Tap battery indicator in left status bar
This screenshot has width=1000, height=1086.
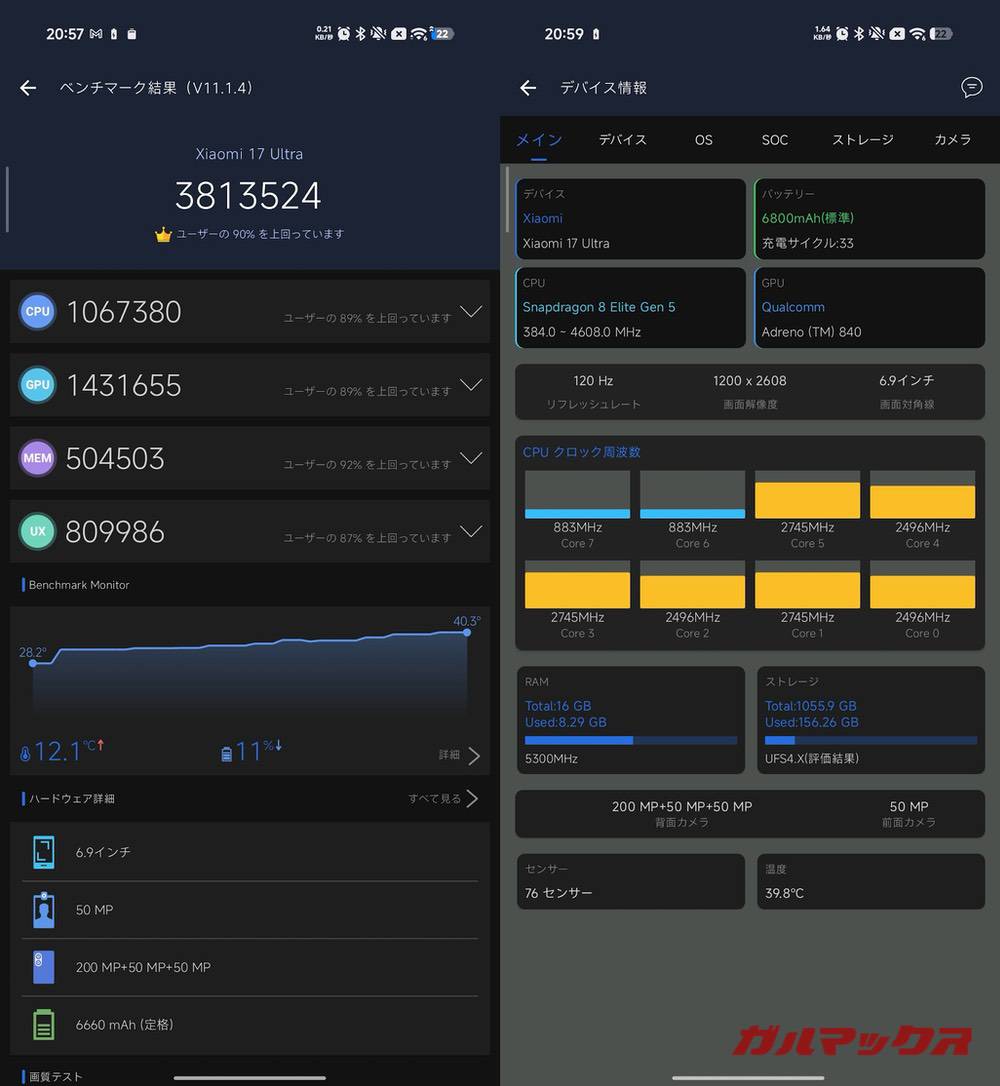[x=443, y=34]
